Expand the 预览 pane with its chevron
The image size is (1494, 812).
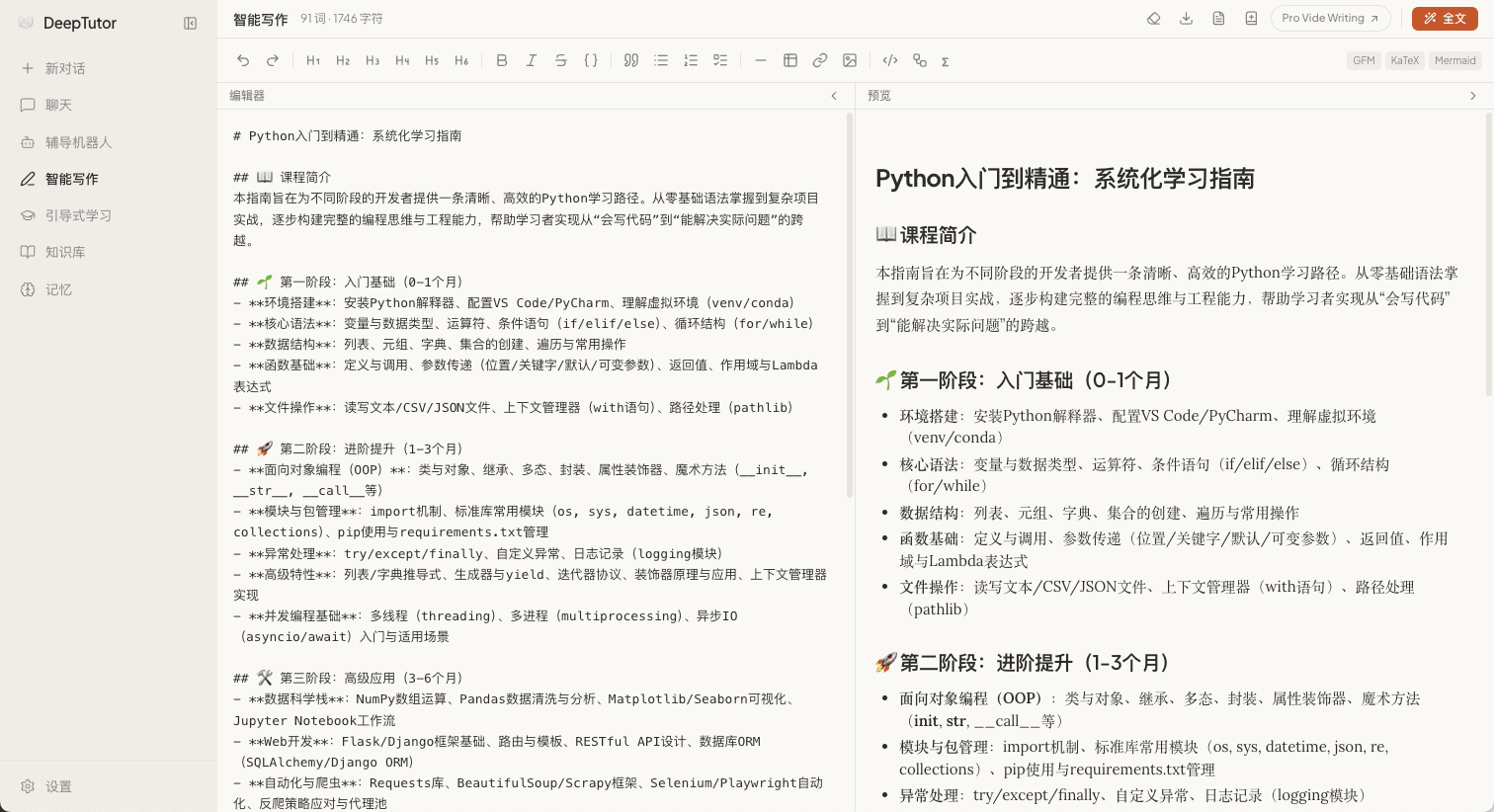(1473, 96)
